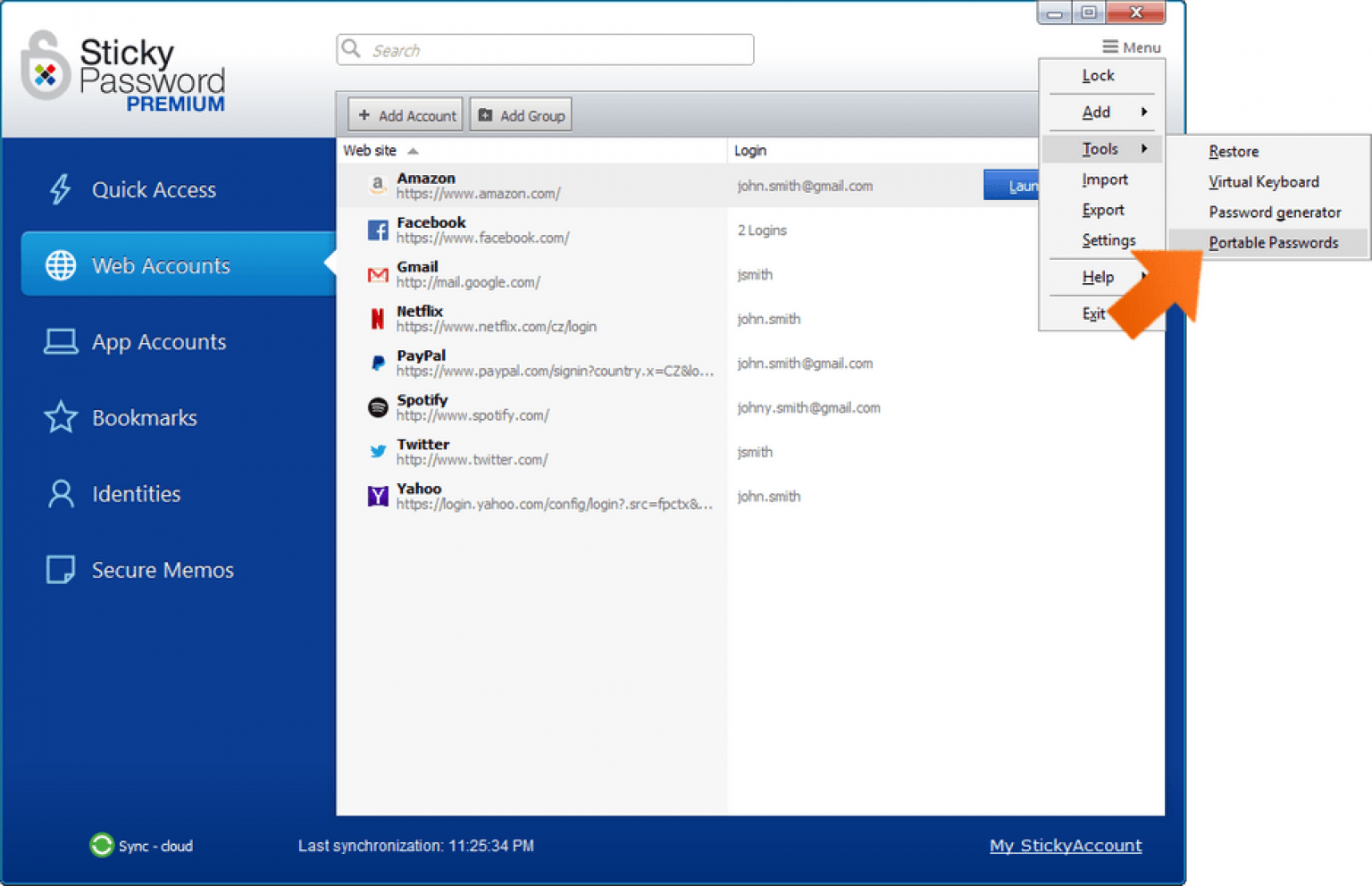Expand the Tools submenu
Viewport: 1372px width, 886px height.
click(1100, 148)
